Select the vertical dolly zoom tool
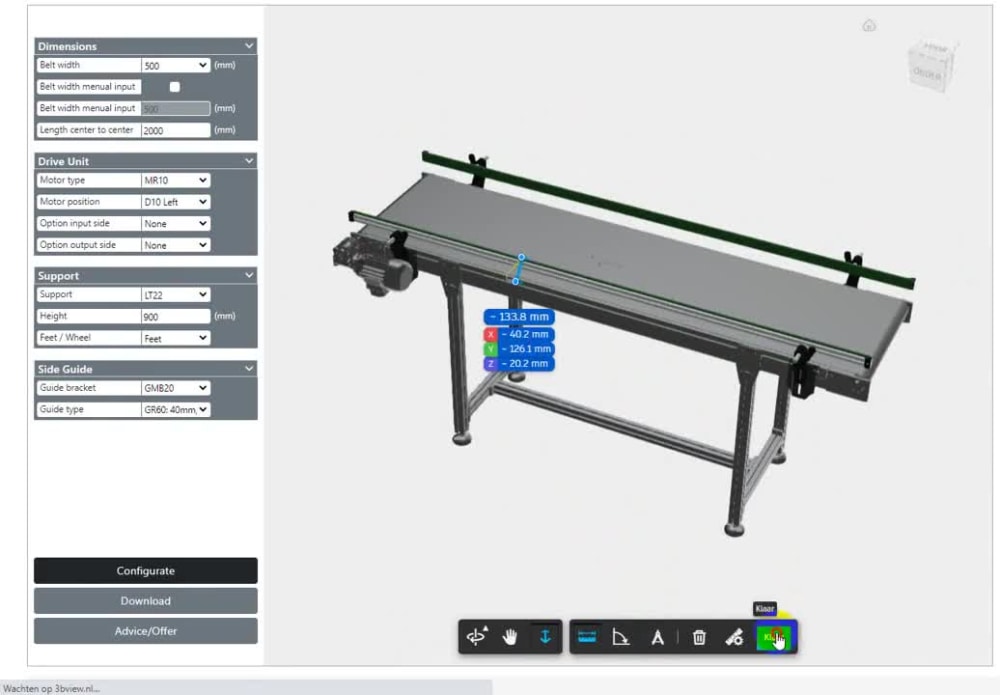Image resolution: width=1000 pixels, height=695 pixels. pos(545,636)
